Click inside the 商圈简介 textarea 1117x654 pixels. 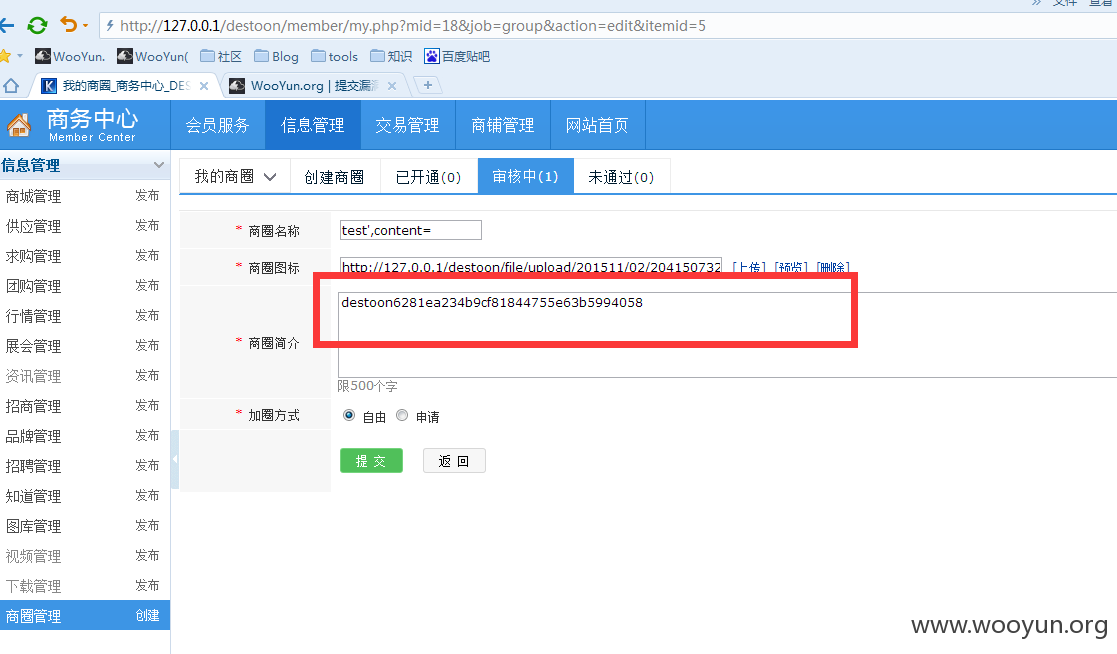tap(727, 334)
